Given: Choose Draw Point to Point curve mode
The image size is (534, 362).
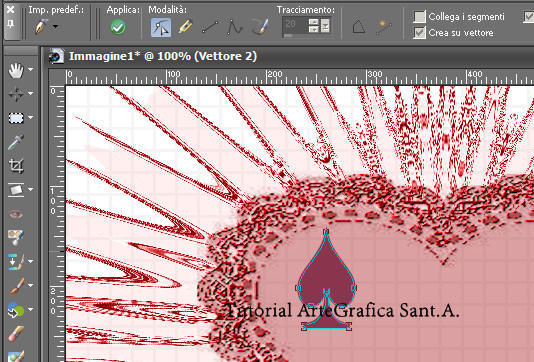Looking at the screenshot, I should point(234,27).
